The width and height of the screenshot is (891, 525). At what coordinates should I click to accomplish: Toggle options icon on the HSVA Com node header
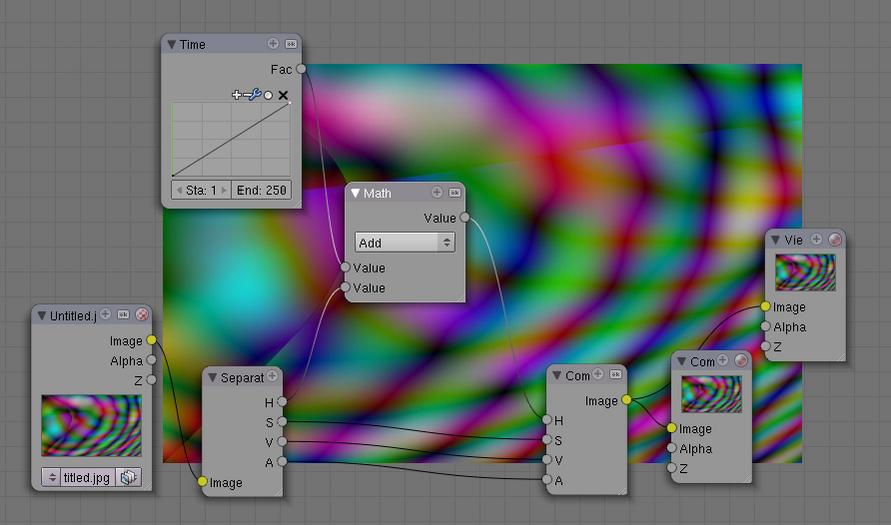(x=615, y=374)
